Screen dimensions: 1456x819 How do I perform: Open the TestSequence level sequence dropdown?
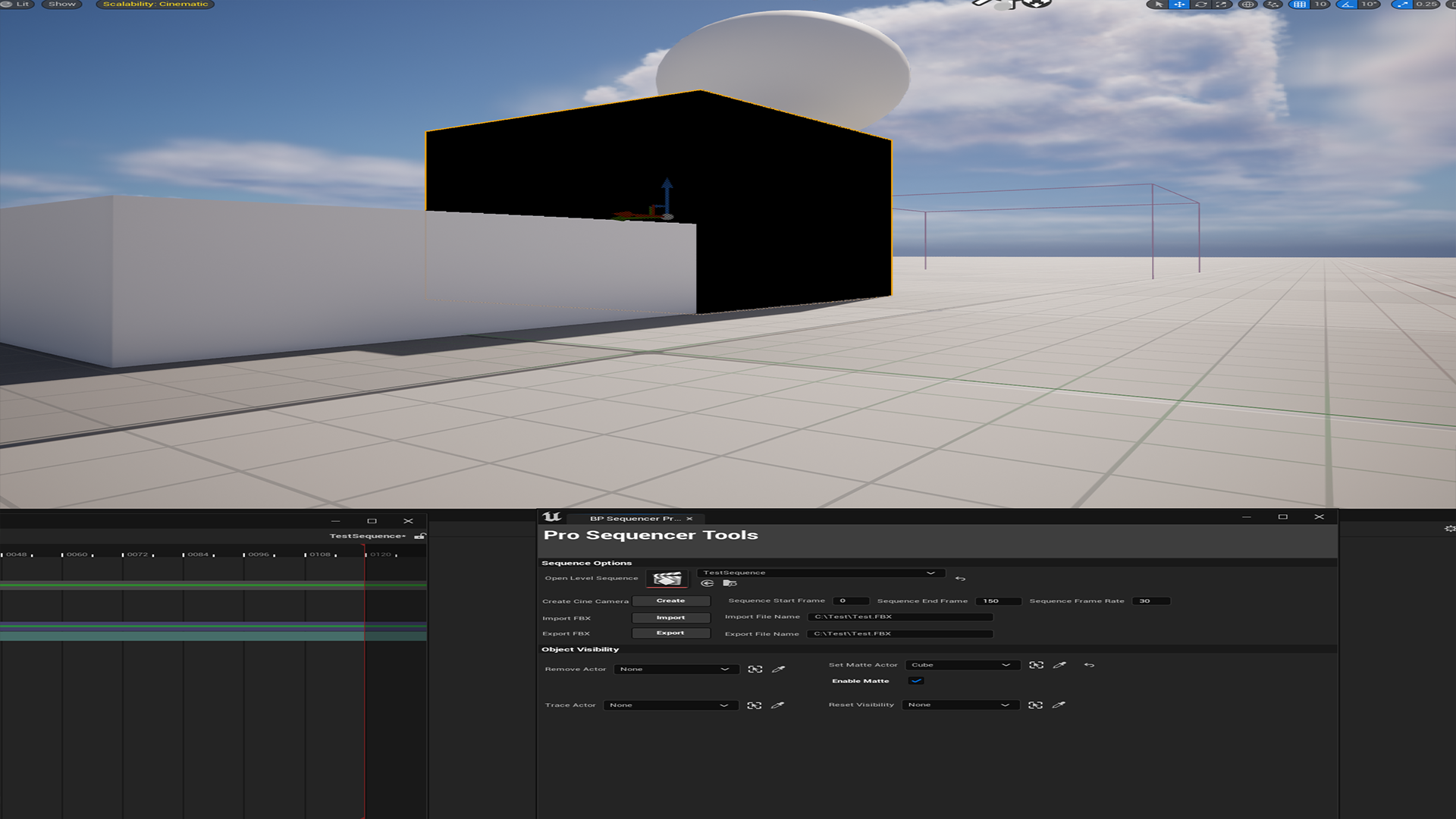[x=821, y=573]
